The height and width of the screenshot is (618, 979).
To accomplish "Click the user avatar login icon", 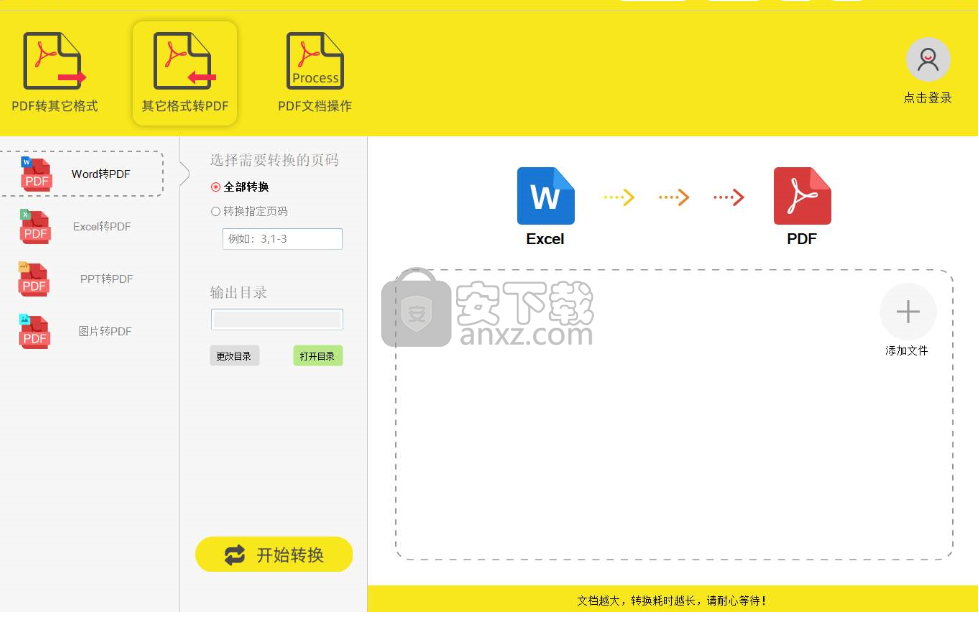I will pos(928,60).
